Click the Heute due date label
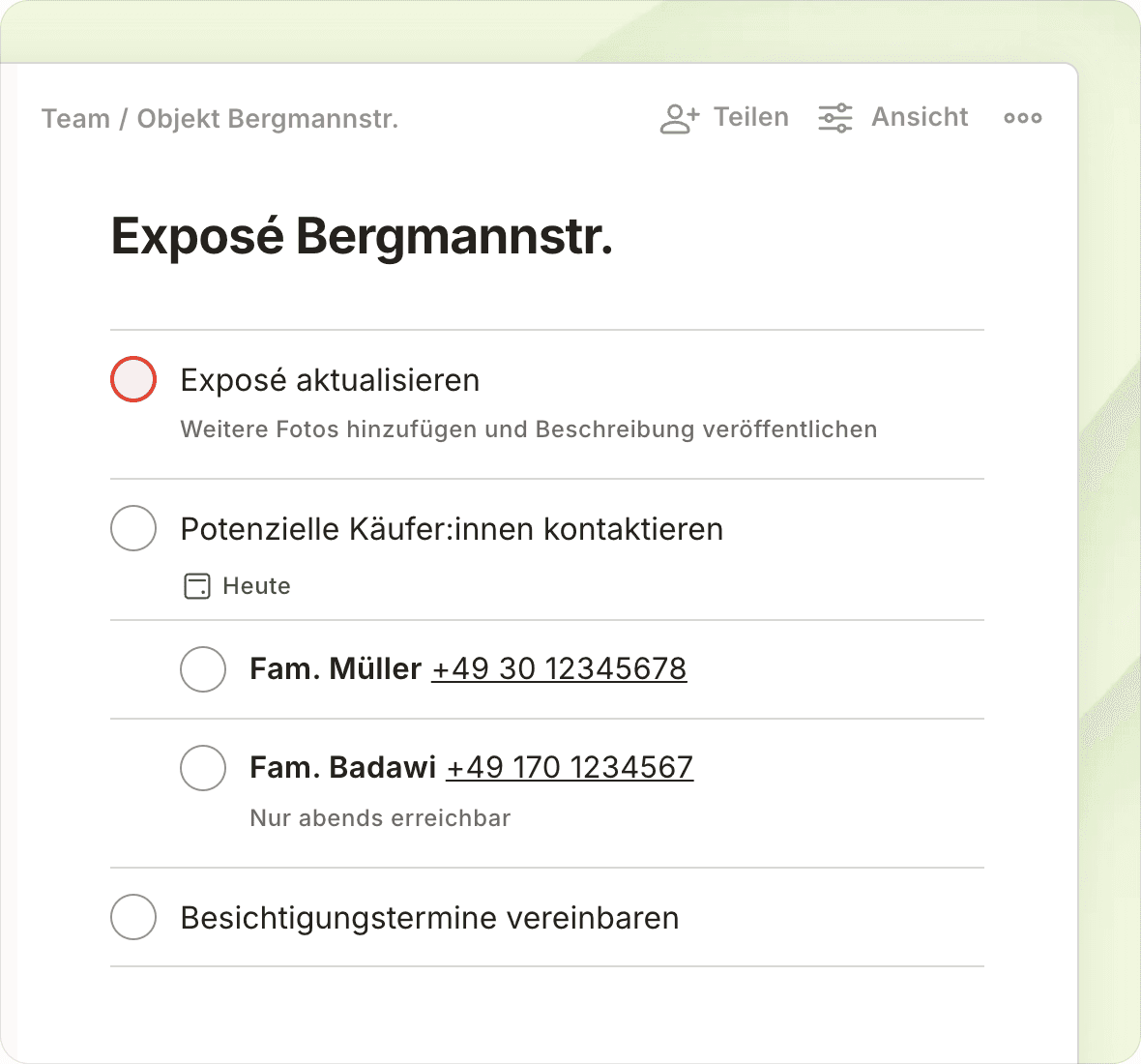1141x1064 pixels. [256, 586]
